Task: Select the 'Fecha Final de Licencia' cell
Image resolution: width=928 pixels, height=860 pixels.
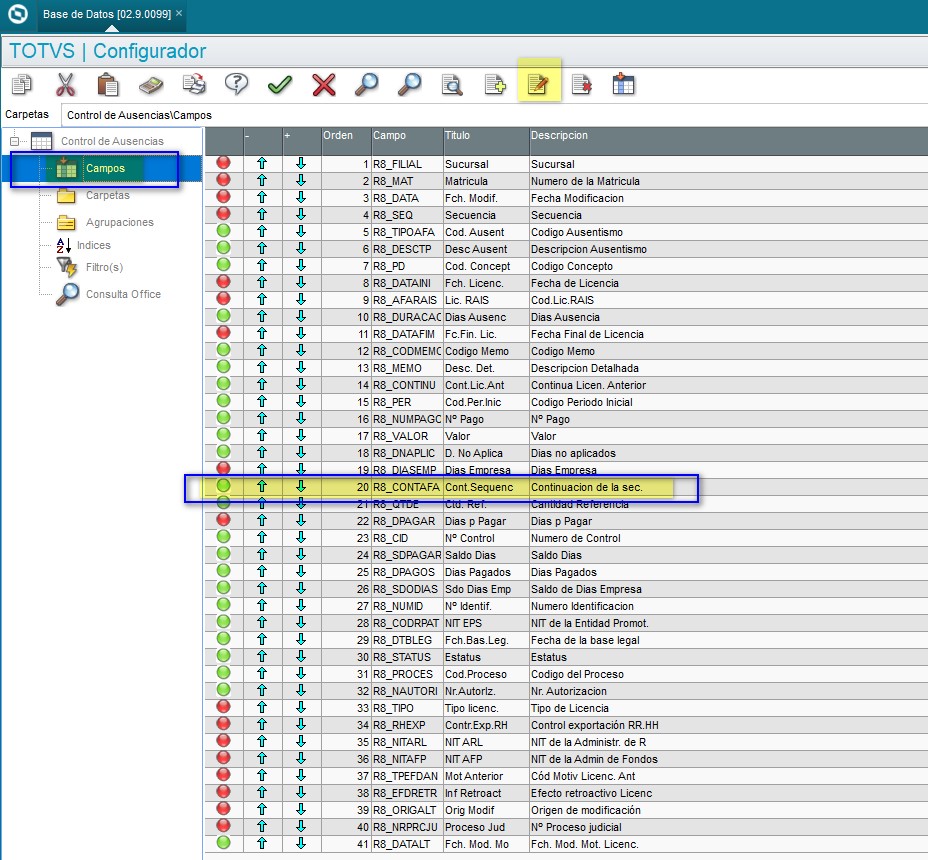Action: [x=728, y=334]
